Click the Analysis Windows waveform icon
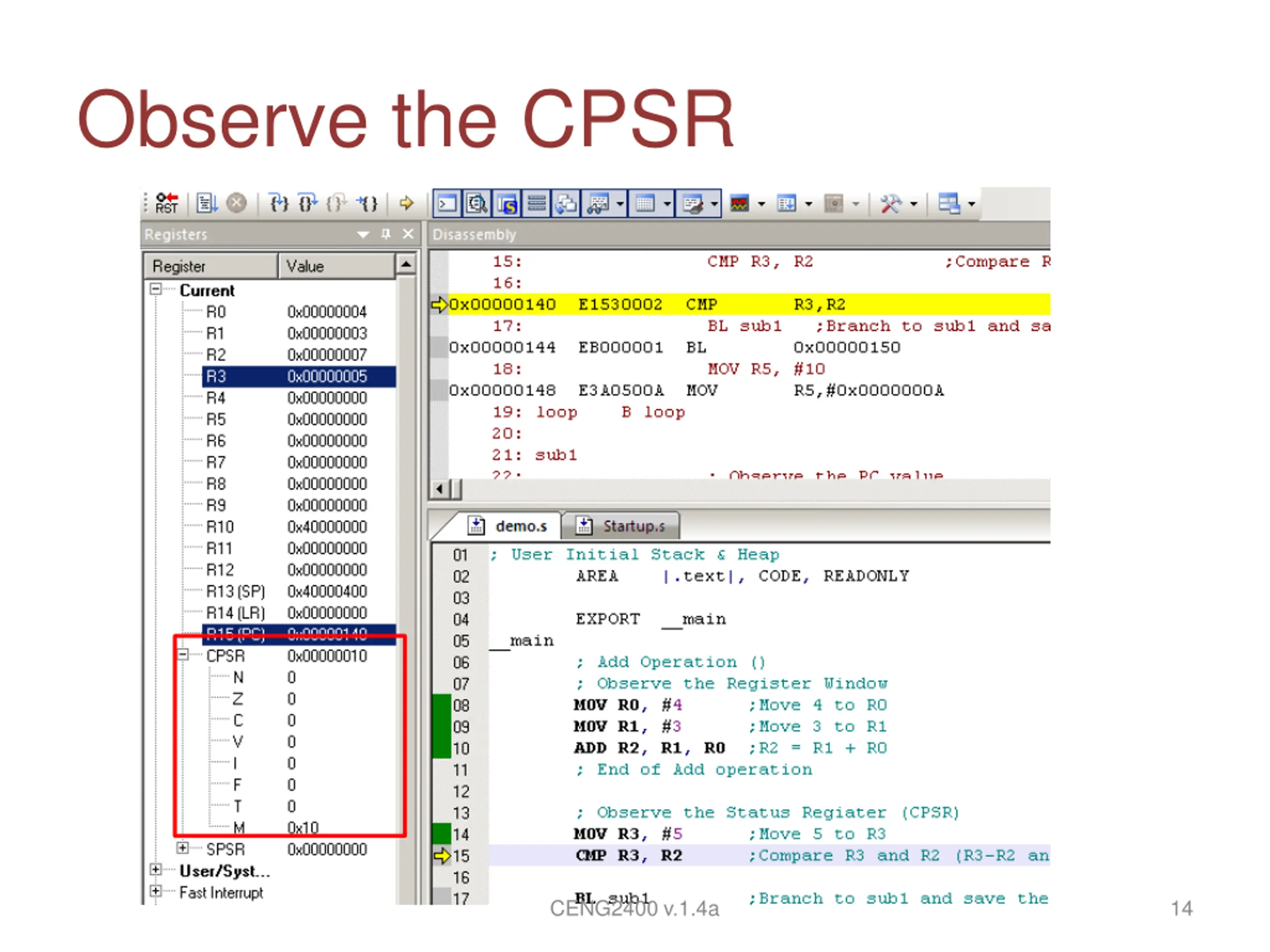 pyautogui.click(x=740, y=204)
